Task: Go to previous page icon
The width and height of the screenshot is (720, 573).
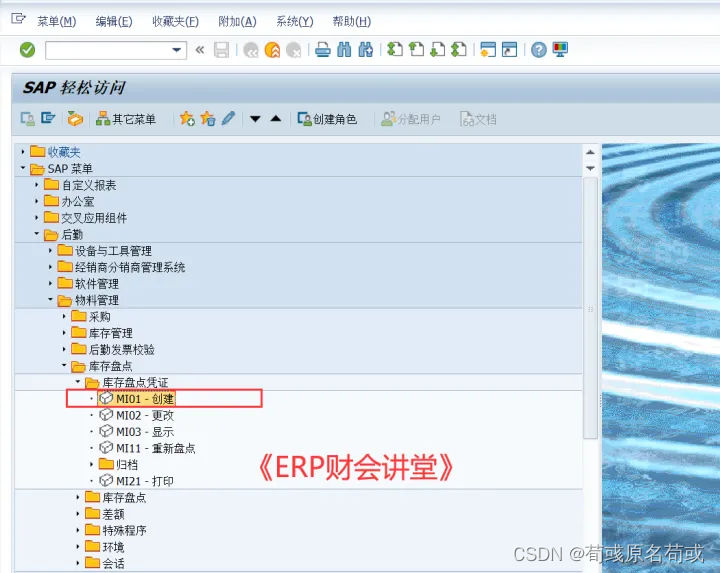Action: tap(416, 49)
